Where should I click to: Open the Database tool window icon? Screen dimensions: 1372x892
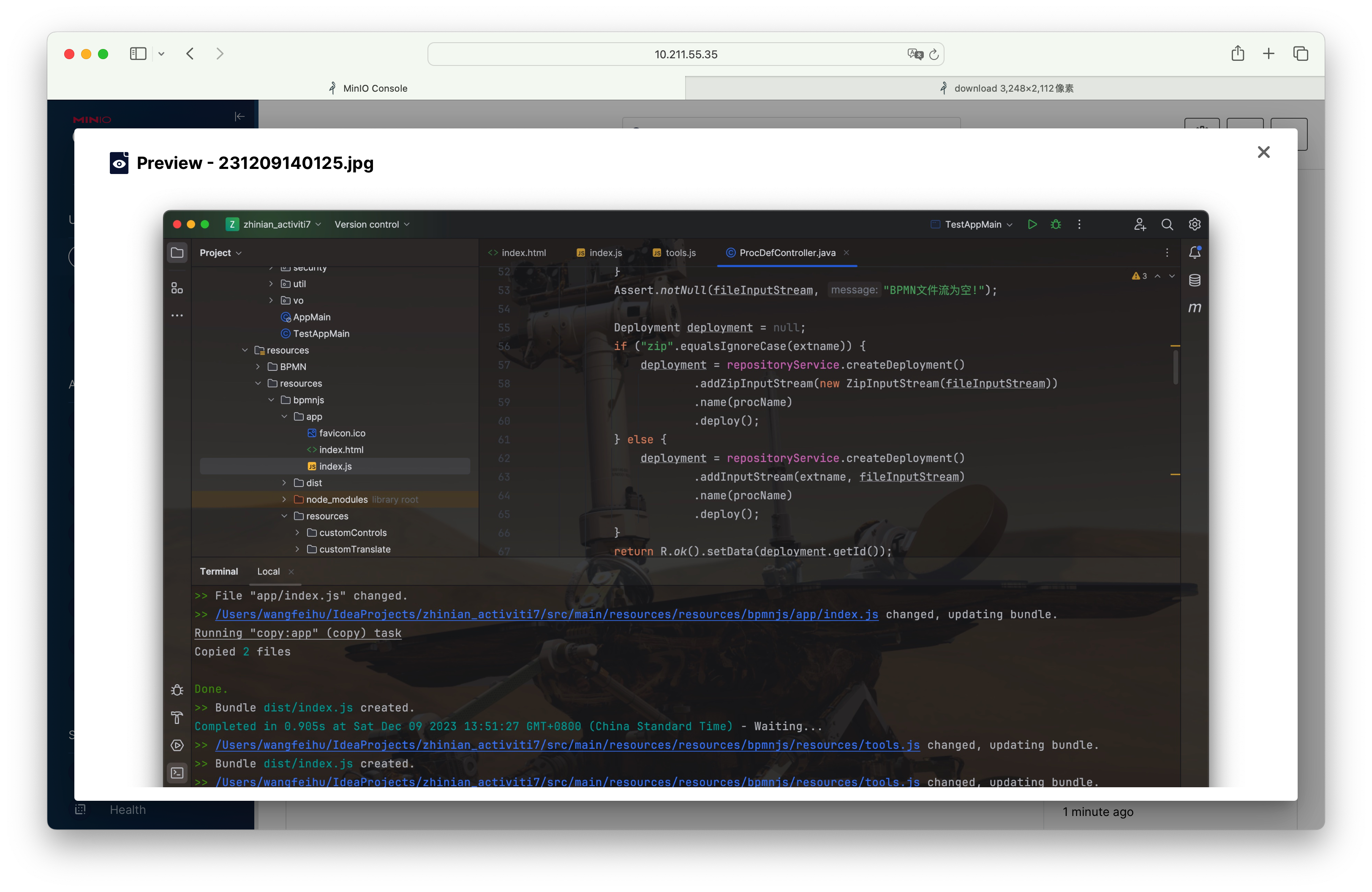[1195, 280]
